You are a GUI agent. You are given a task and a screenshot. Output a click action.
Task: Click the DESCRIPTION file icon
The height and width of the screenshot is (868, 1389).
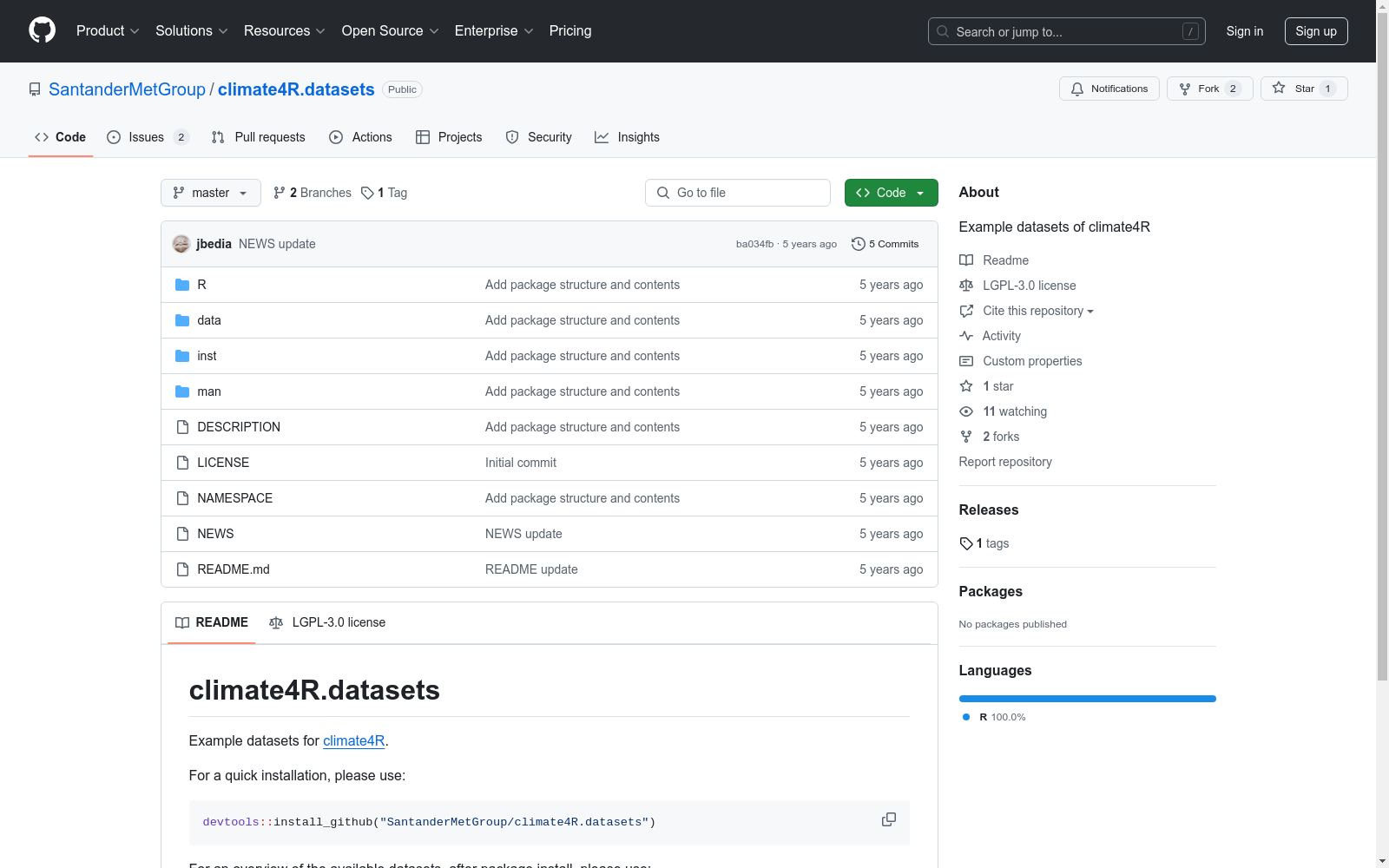(x=182, y=427)
